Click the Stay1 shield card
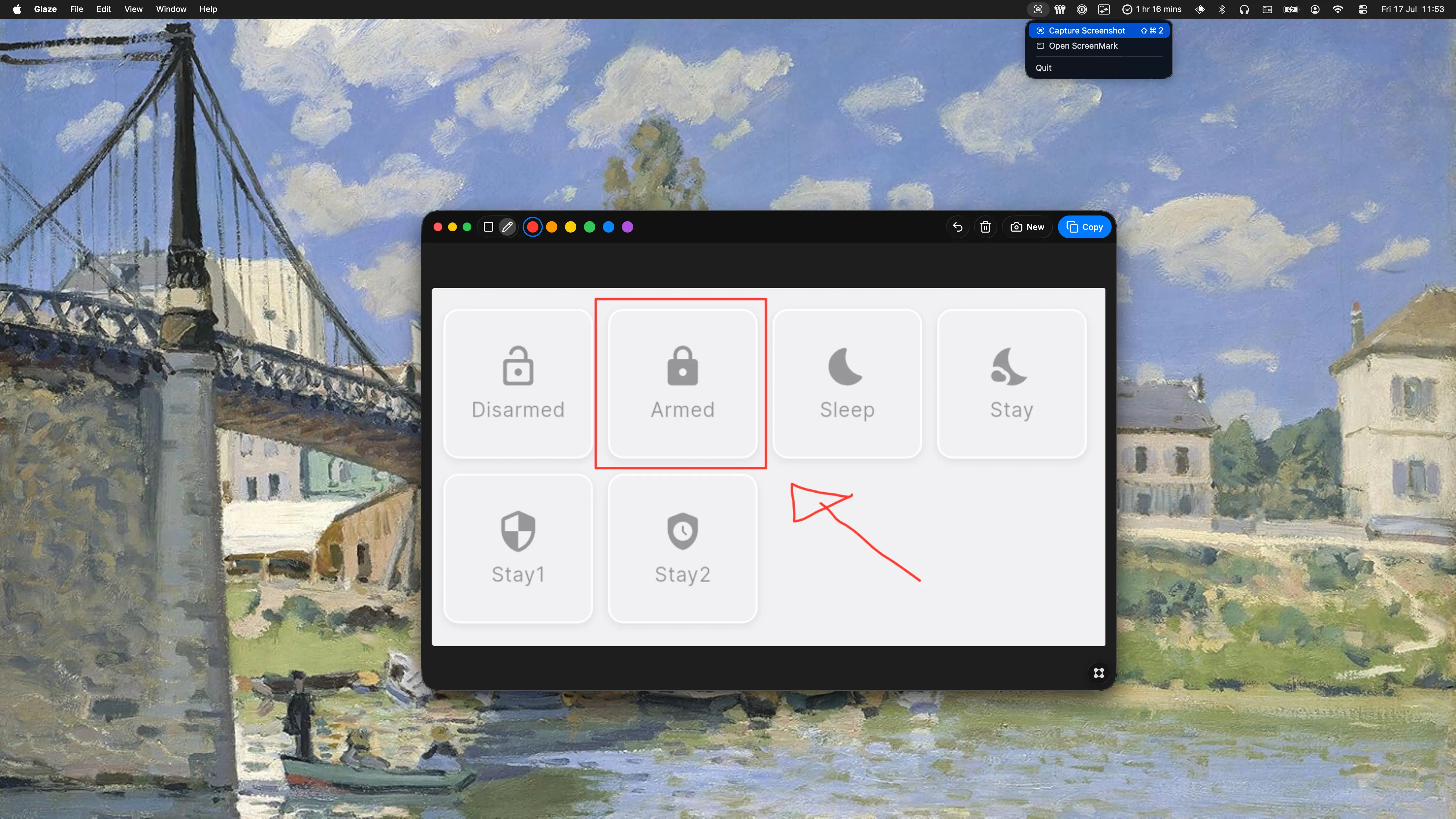1456x819 pixels. 518,549
